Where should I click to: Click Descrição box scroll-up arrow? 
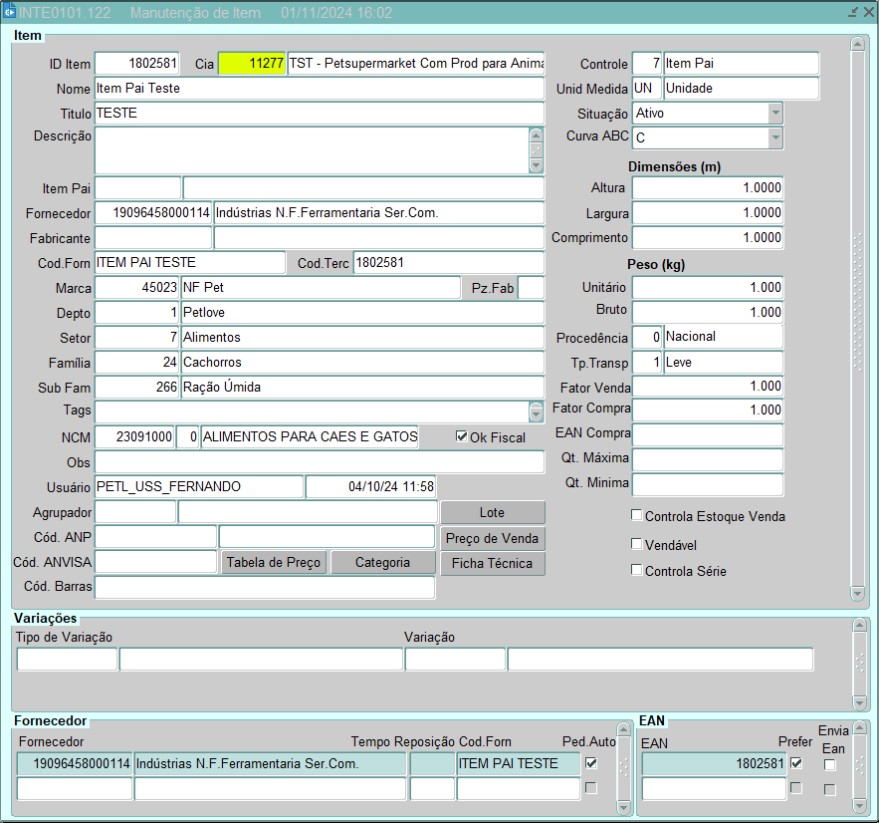(x=536, y=136)
